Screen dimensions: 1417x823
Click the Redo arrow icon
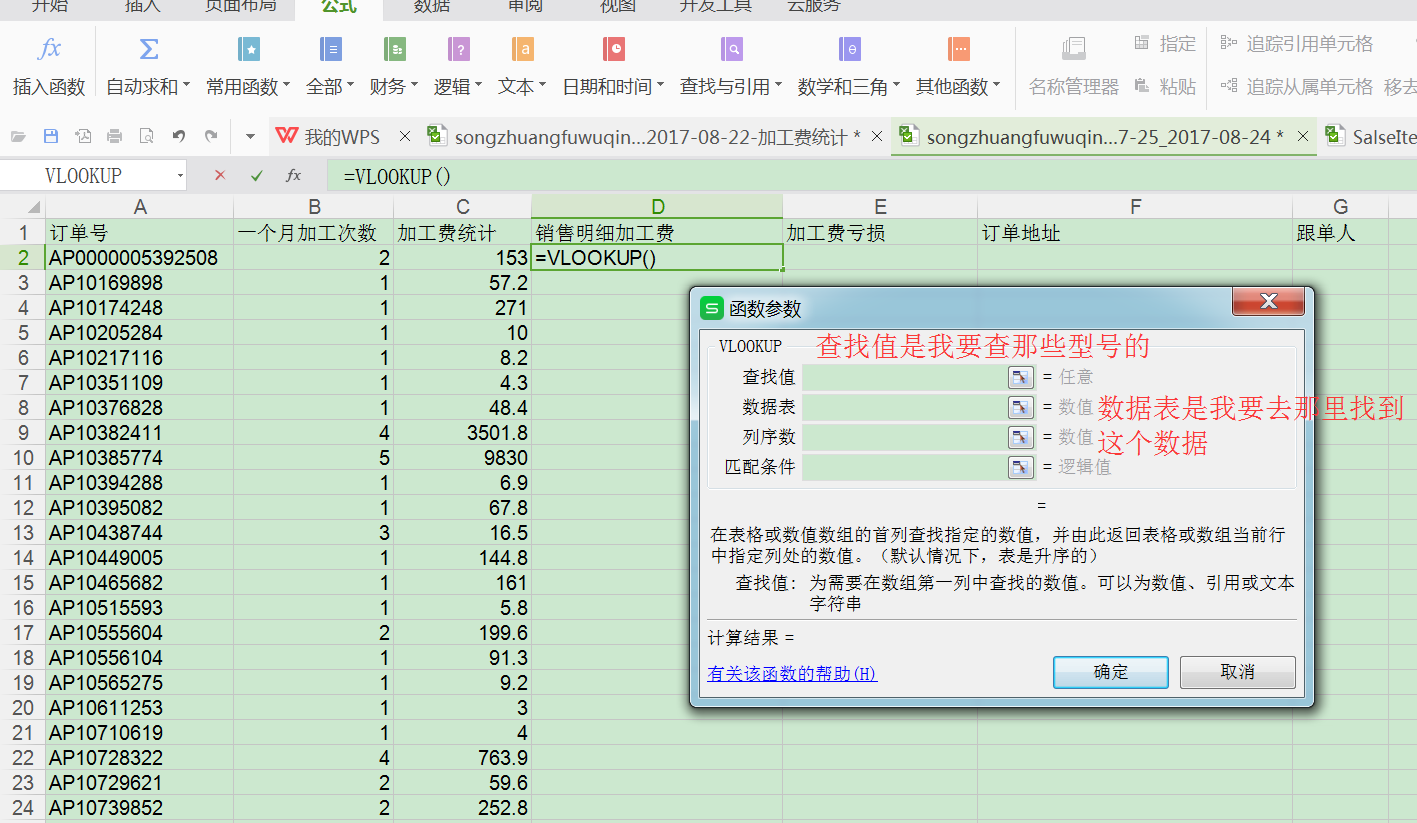coord(210,136)
